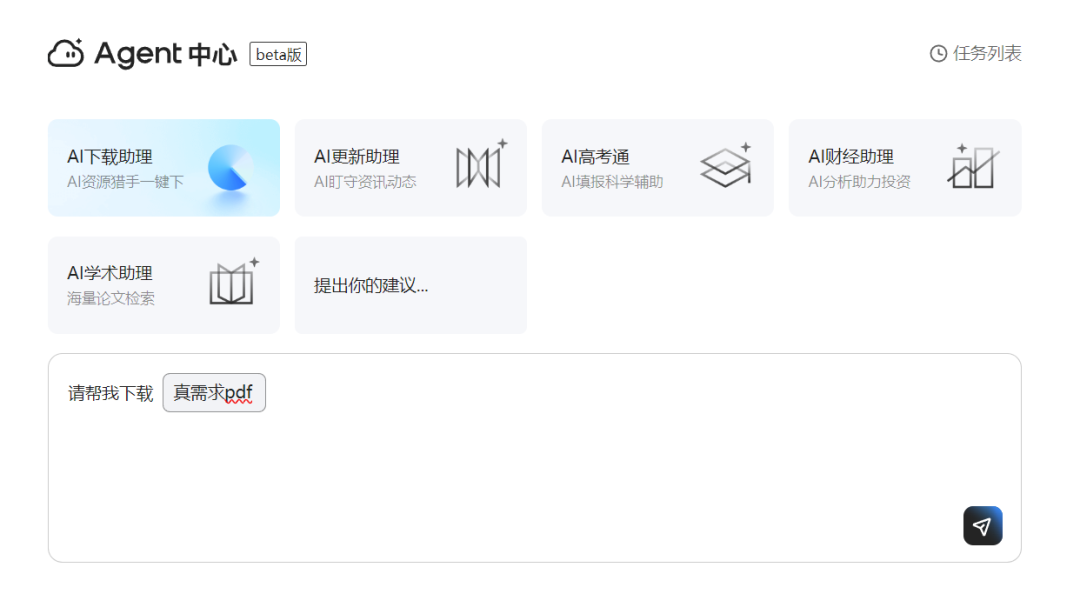Select the AI财经助理 card
Image resolution: width=1080 pixels, height=614 pixels.
pos(904,168)
